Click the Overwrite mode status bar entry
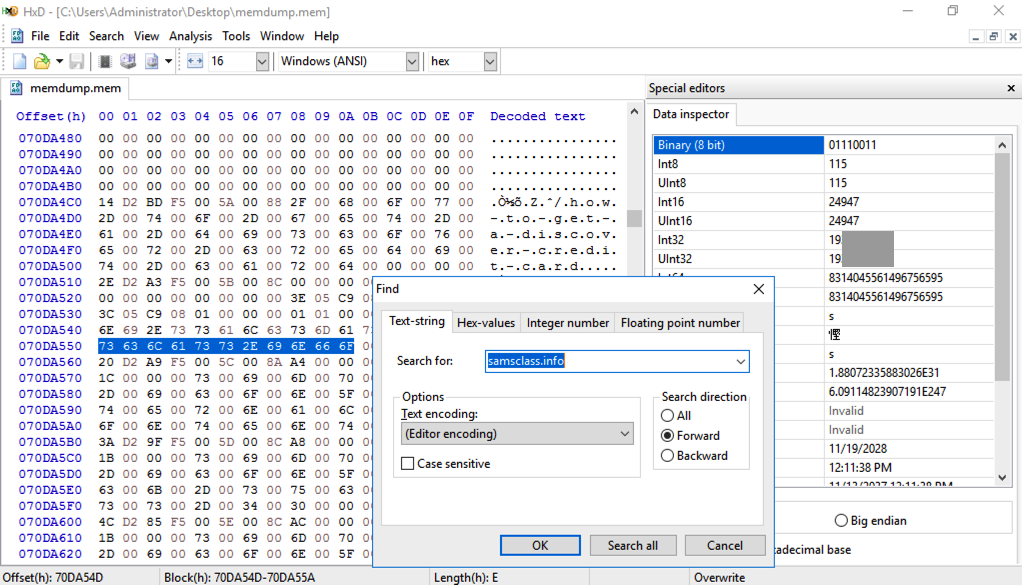This screenshot has height=585, width=1022. coord(719,577)
